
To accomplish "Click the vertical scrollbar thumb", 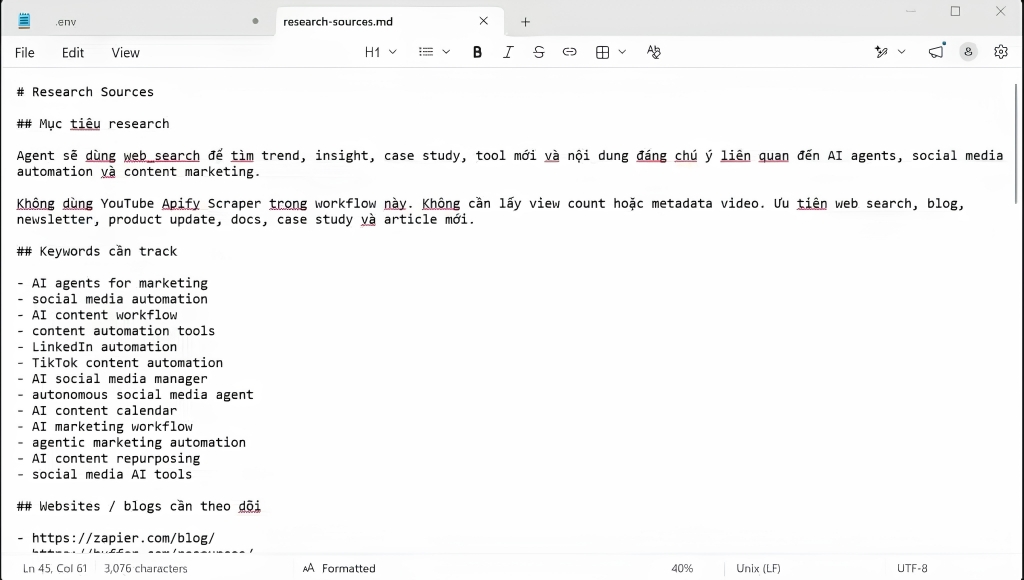I will [1016, 144].
